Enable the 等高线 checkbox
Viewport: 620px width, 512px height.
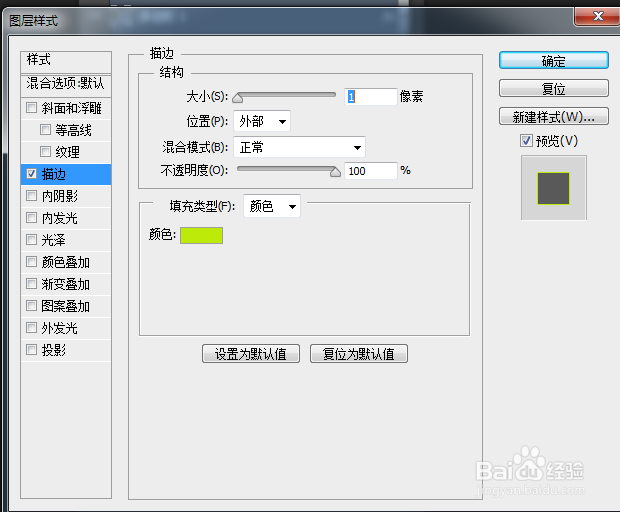click(x=45, y=129)
